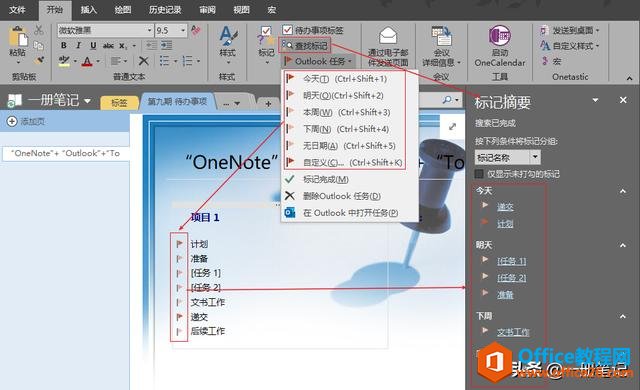Click the red font color A button
This screenshot has width=640, height=390.
87,61
